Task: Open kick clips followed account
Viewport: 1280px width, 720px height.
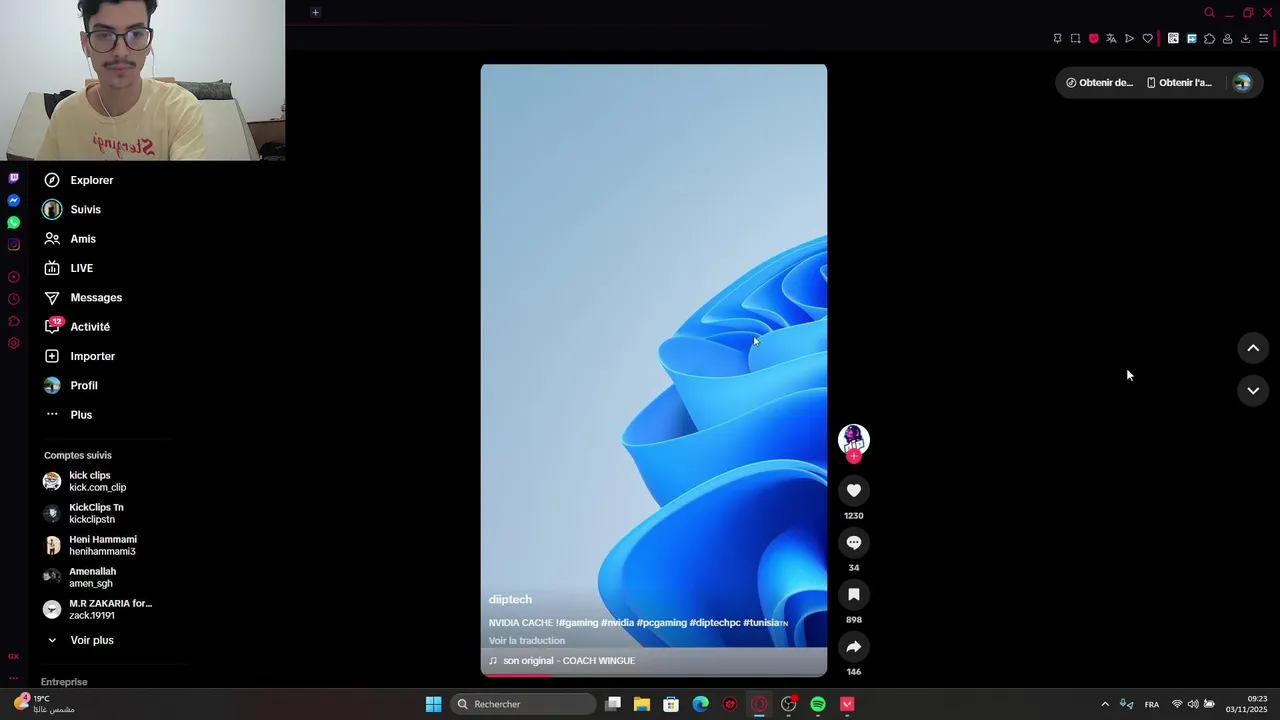Action: coord(85,481)
